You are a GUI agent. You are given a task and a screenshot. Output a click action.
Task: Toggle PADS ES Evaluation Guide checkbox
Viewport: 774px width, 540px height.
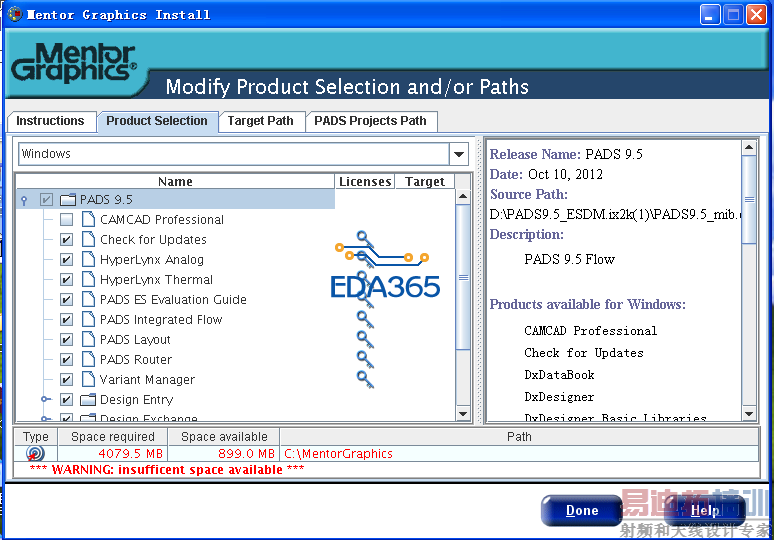click(x=66, y=299)
